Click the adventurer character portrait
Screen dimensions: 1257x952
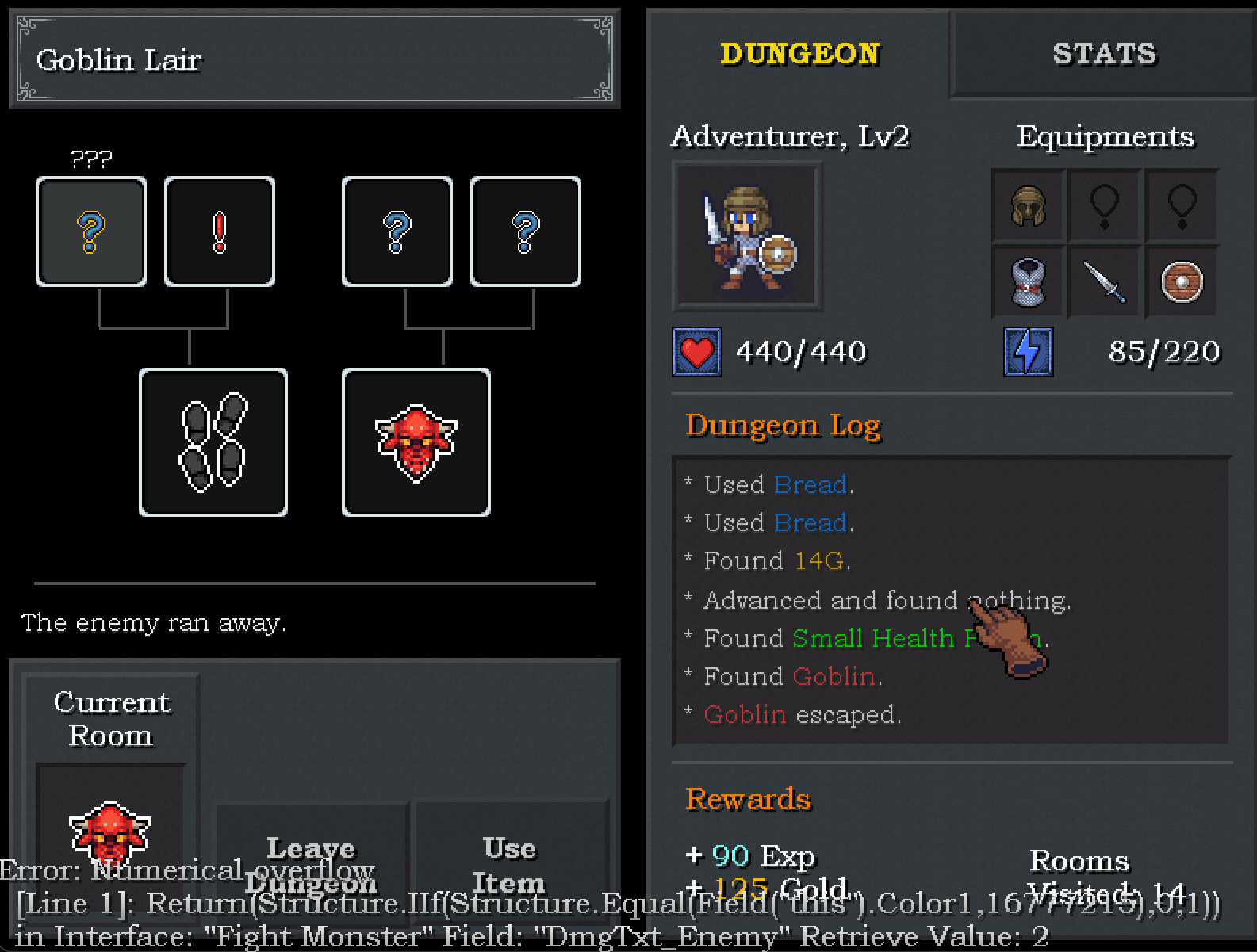click(747, 236)
